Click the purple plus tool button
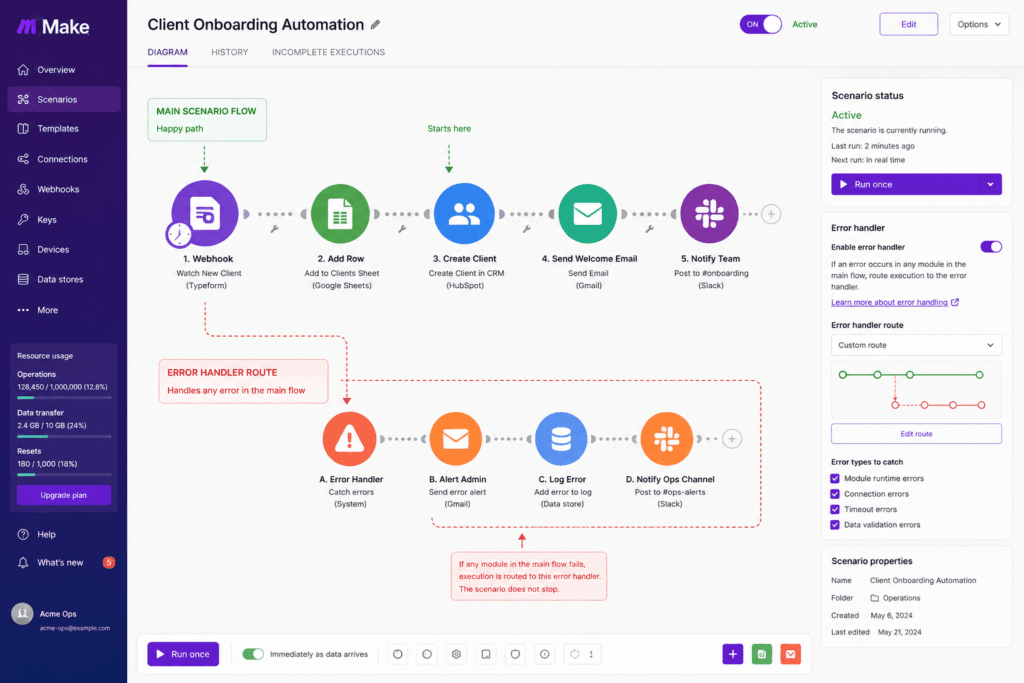This screenshot has width=1024, height=683. coord(733,654)
